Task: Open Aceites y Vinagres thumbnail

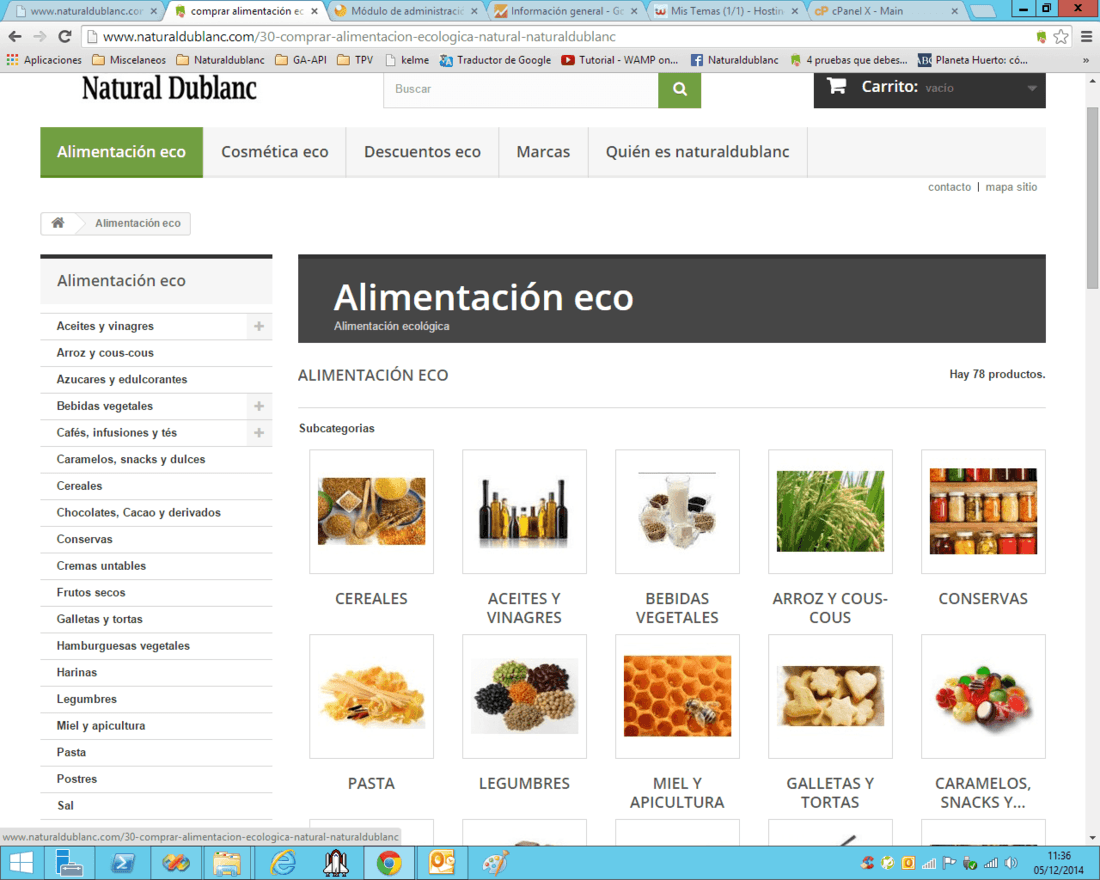Action: pyautogui.click(x=524, y=512)
